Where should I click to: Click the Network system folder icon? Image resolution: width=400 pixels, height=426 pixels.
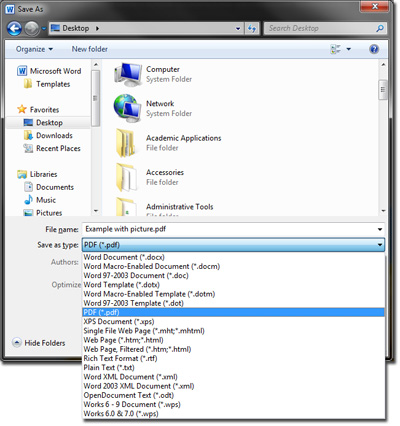127,108
